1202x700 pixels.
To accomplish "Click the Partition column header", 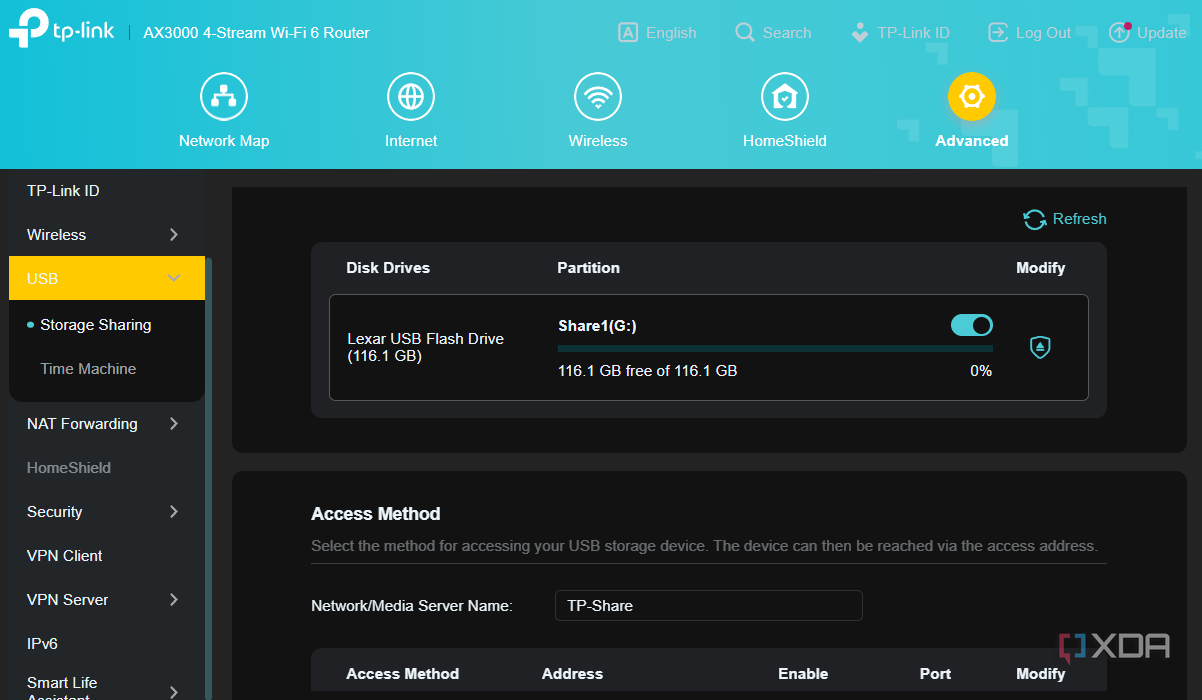I will point(589,268).
